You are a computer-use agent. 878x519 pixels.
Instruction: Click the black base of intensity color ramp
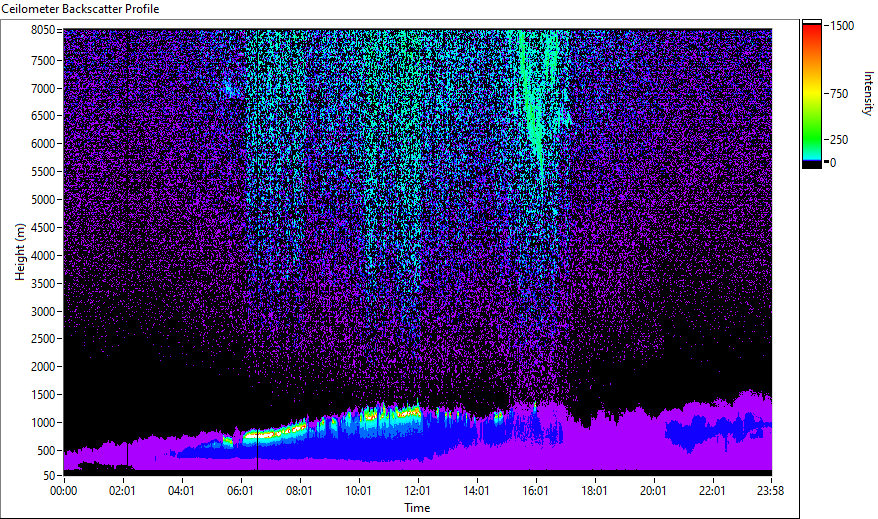pos(812,165)
